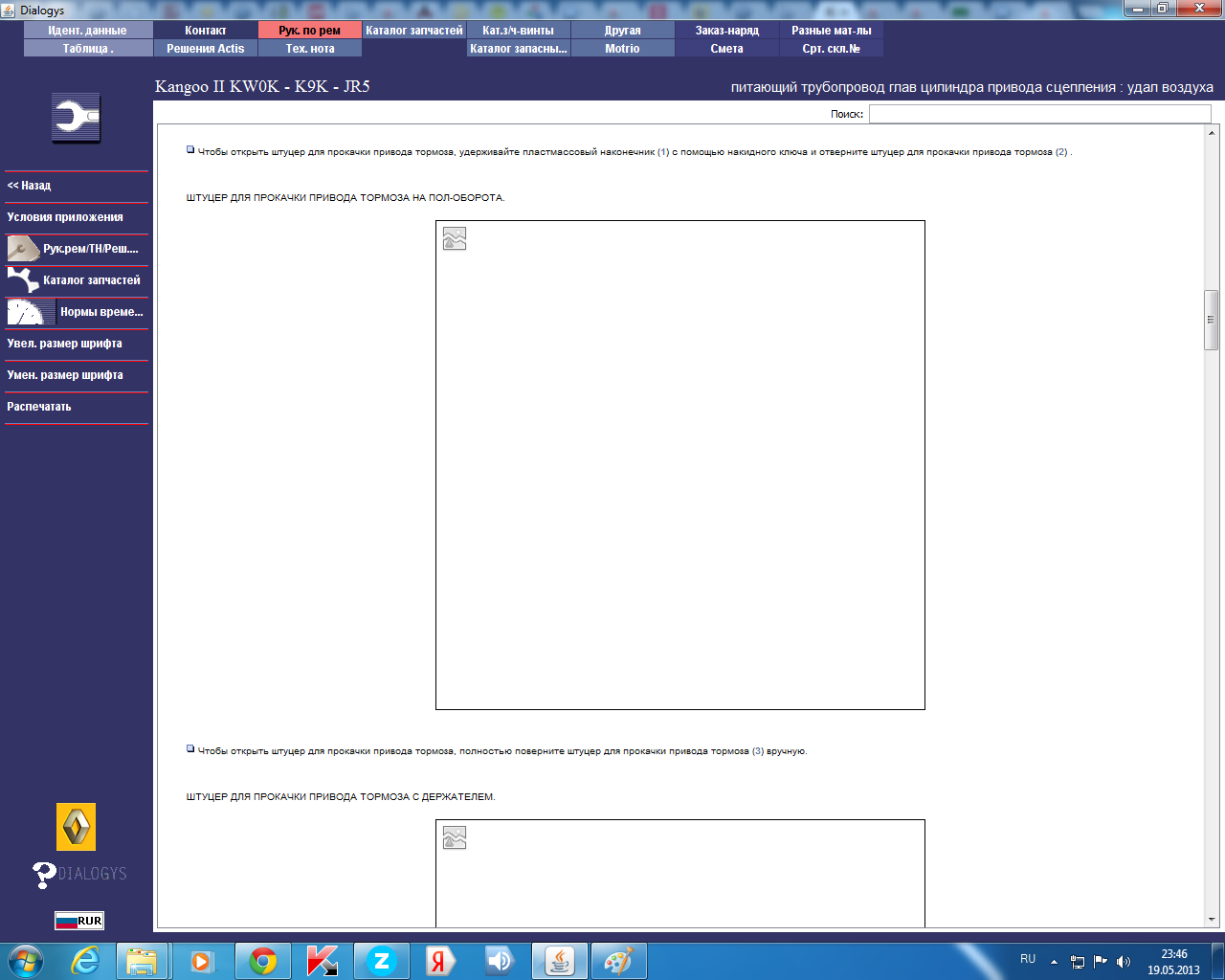Go back with << Назад
Image resolution: width=1225 pixels, height=980 pixels.
pyautogui.click(x=30, y=186)
